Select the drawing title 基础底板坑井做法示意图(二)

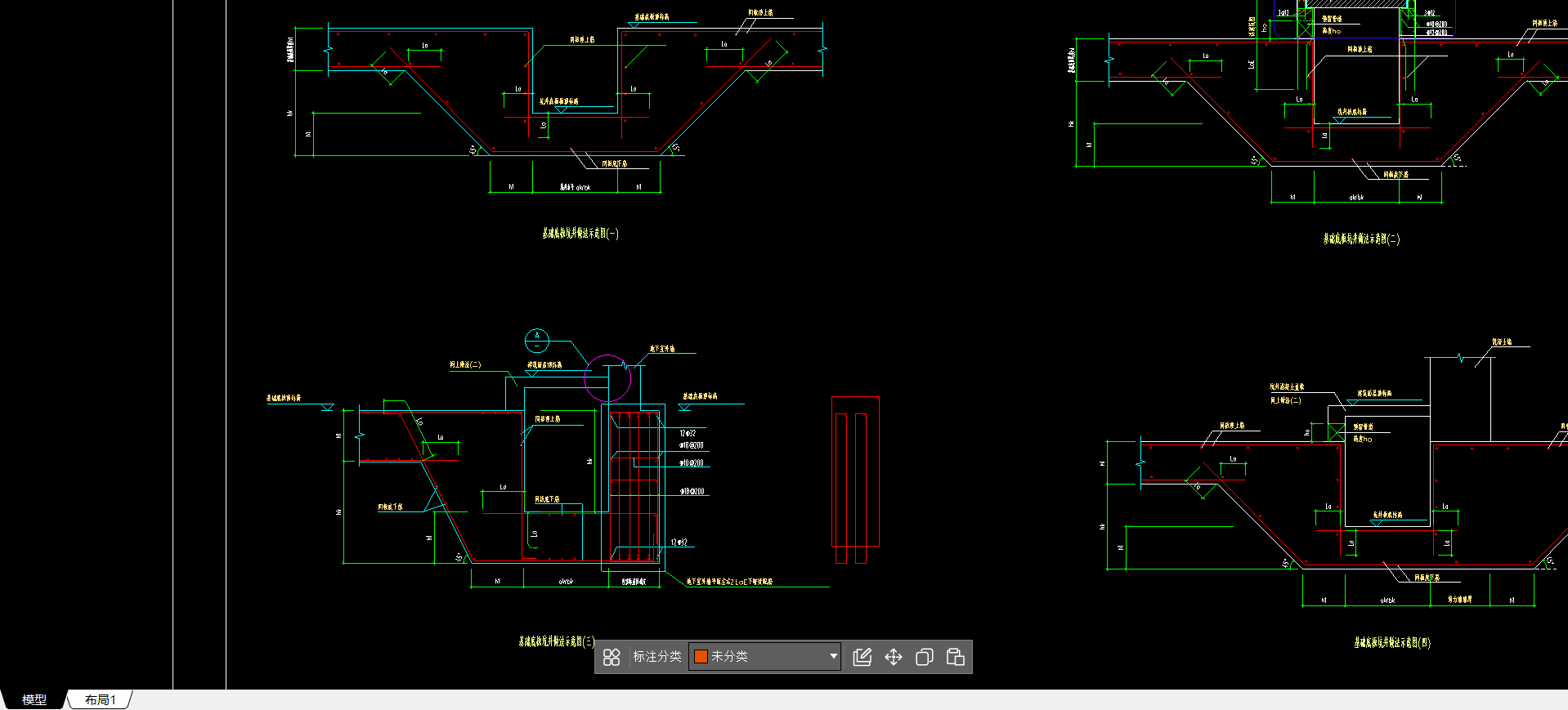[1361, 239]
